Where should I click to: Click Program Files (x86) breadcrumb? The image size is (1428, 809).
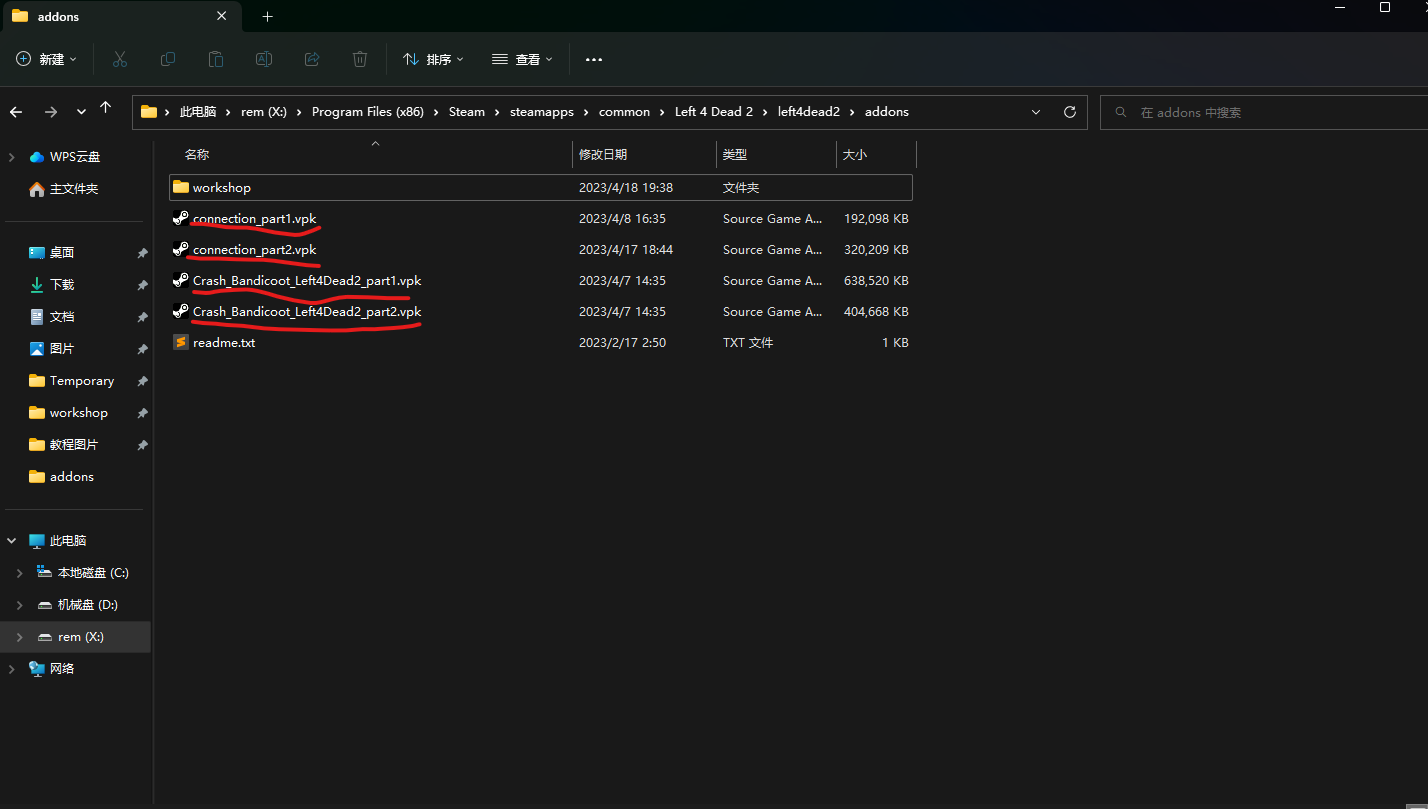coord(368,112)
